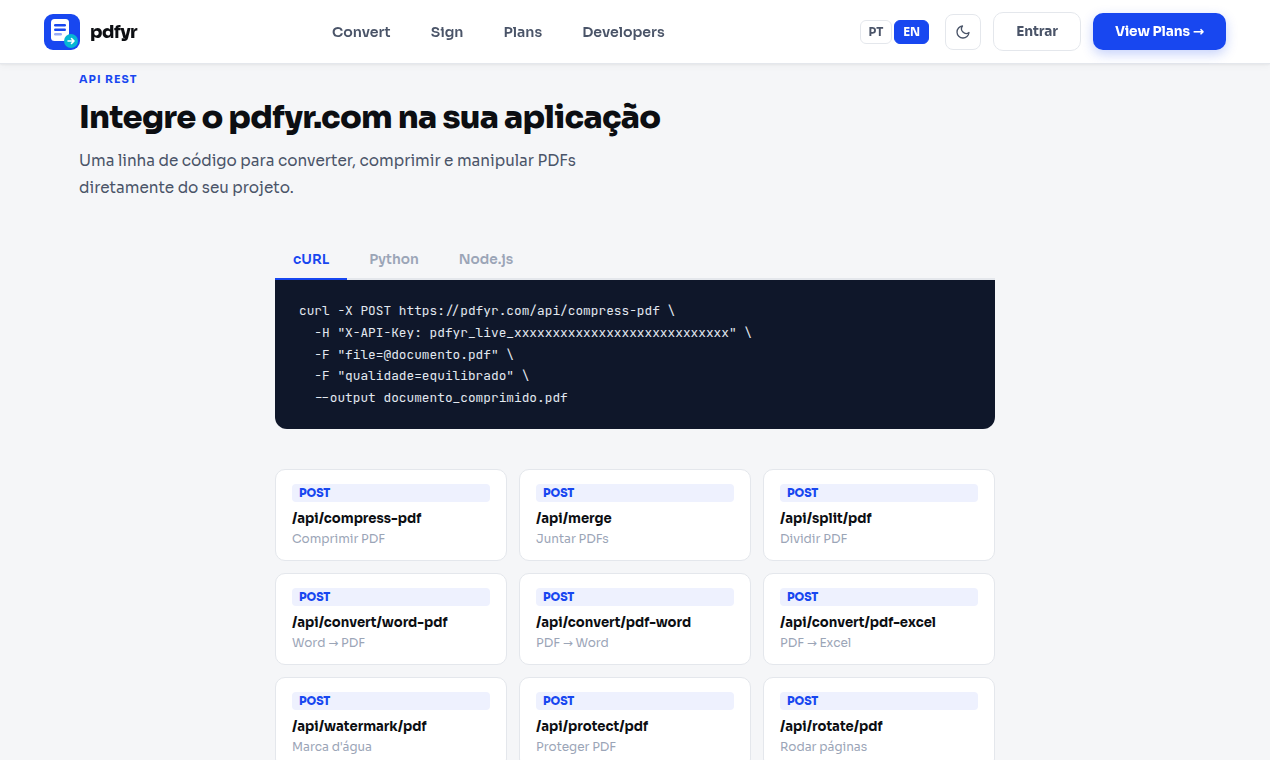Click the pdfyr logo icon

click(x=62, y=32)
